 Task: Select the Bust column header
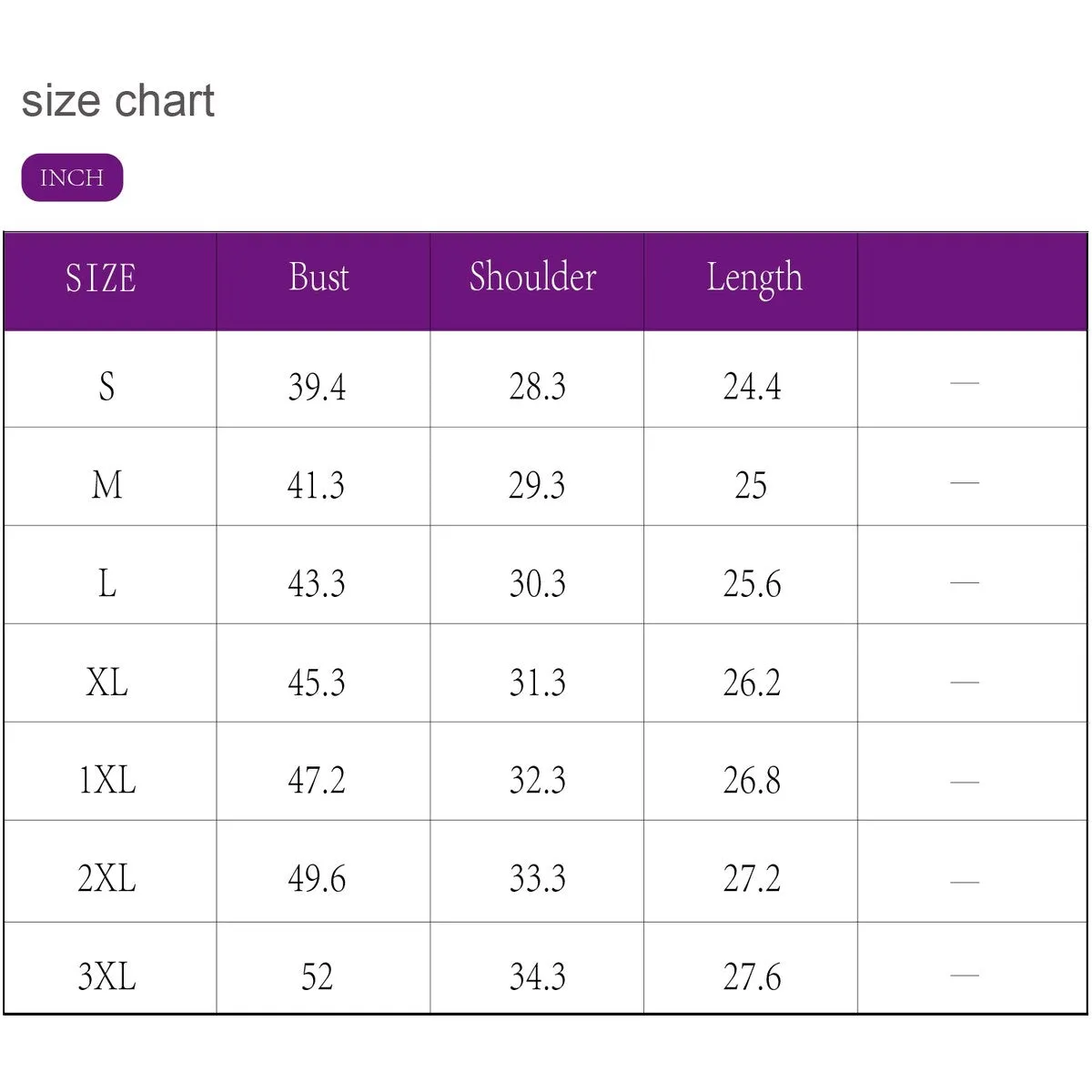[x=318, y=278]
